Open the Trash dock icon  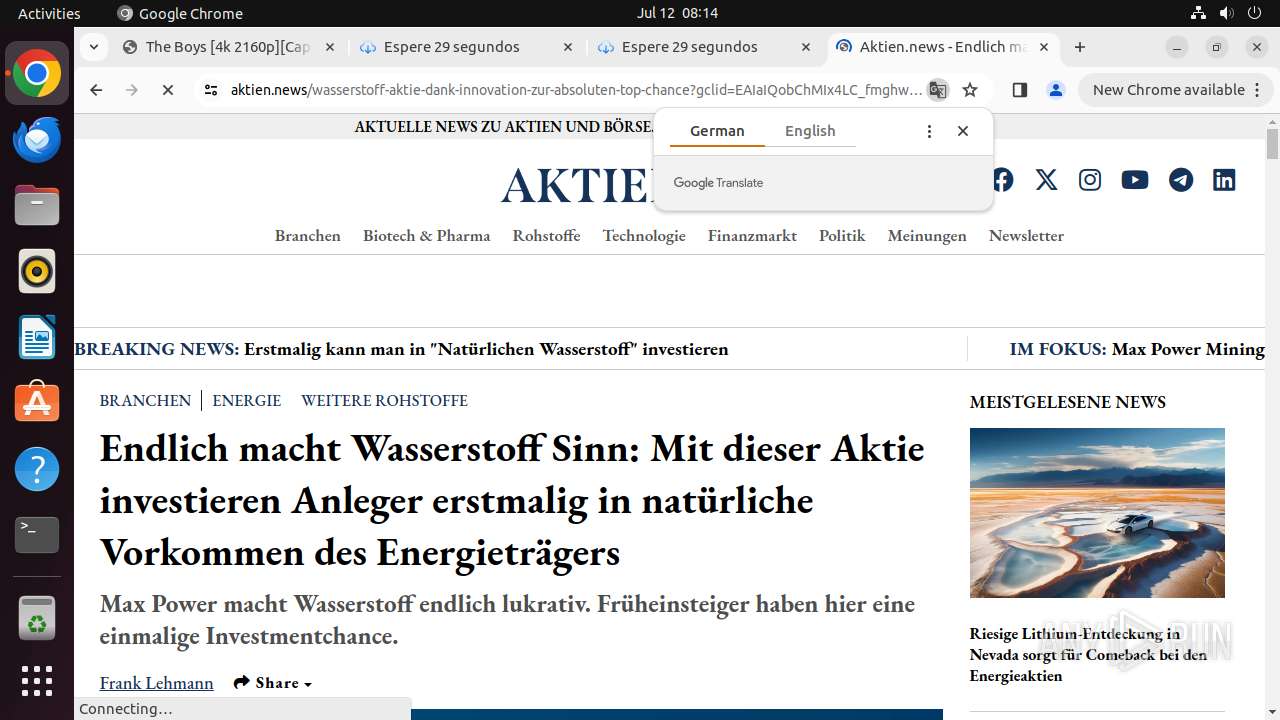tap(37, 618)
